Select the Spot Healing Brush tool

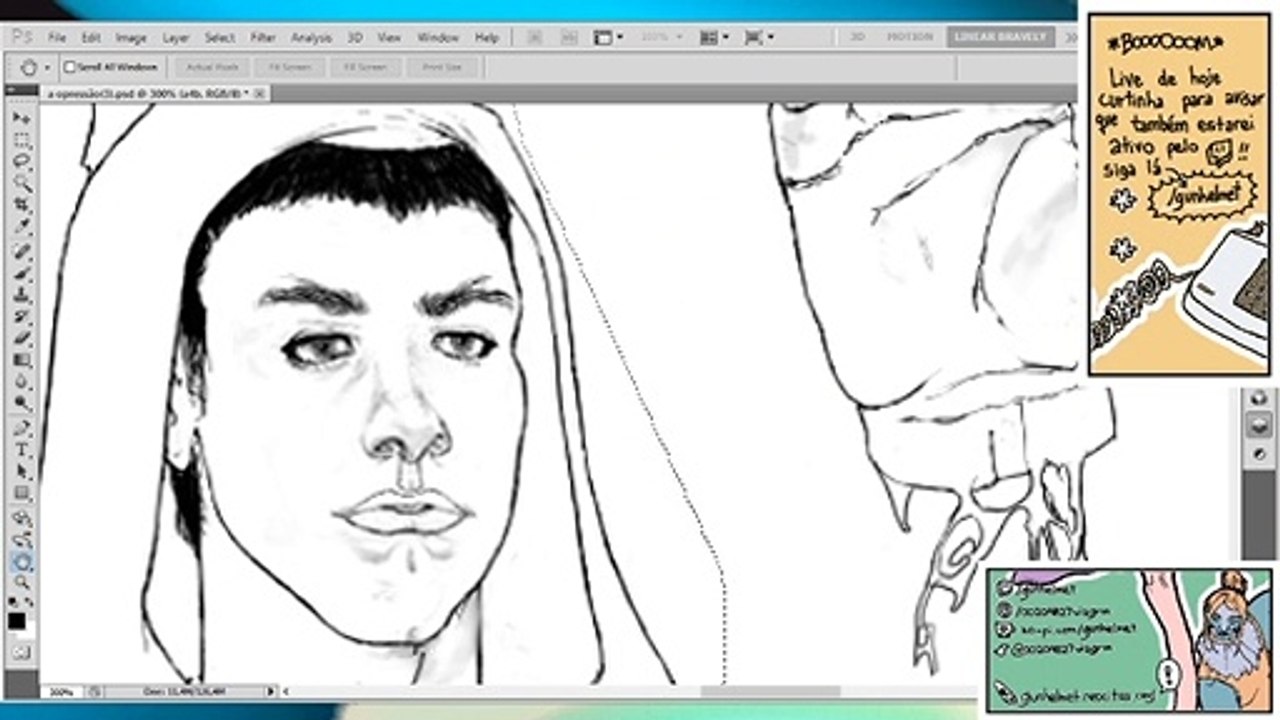click(x=21, y=252)
